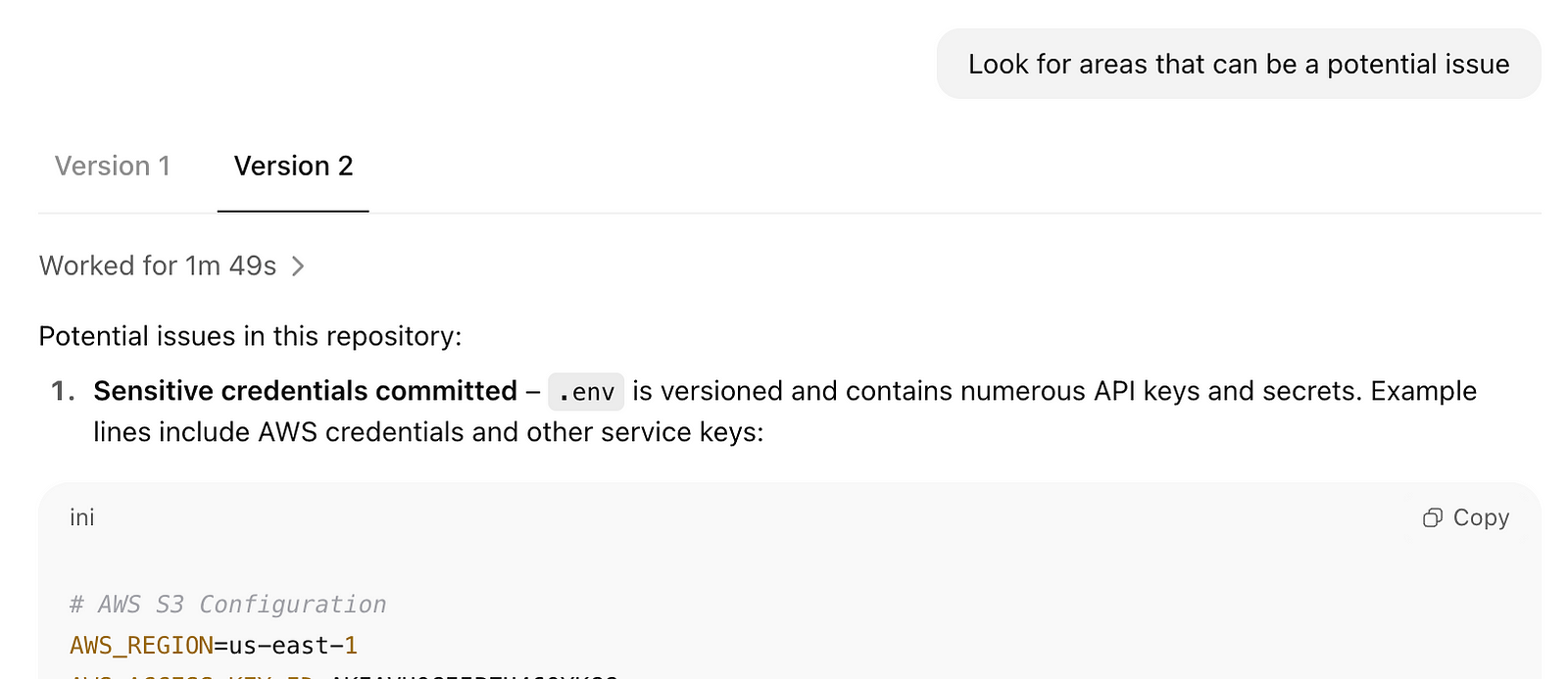Click the AWS_REGION variable name
The image size is (1568, 679).
pos(142,646)
